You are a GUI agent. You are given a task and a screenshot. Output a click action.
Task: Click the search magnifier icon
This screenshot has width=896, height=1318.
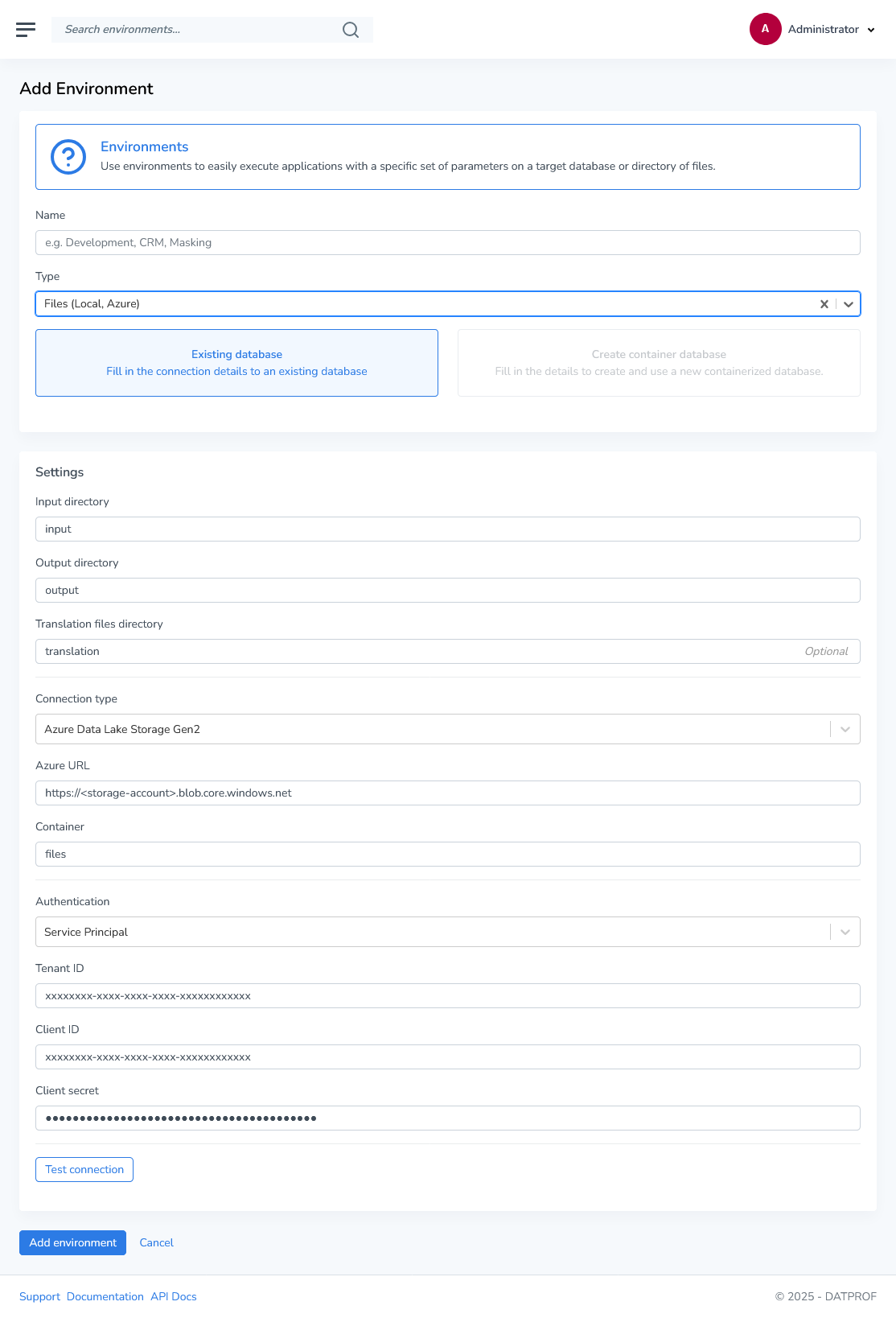351,30
